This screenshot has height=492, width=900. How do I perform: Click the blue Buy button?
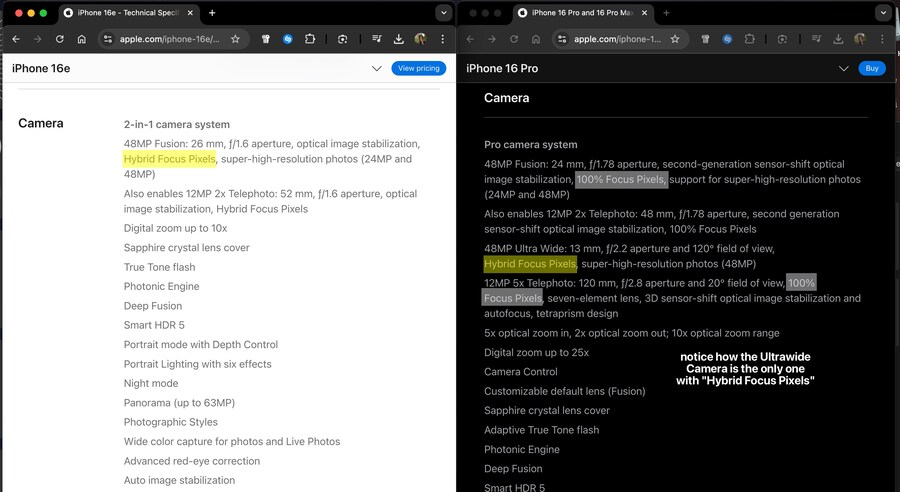pyautogui.click(x=872, y=68)
